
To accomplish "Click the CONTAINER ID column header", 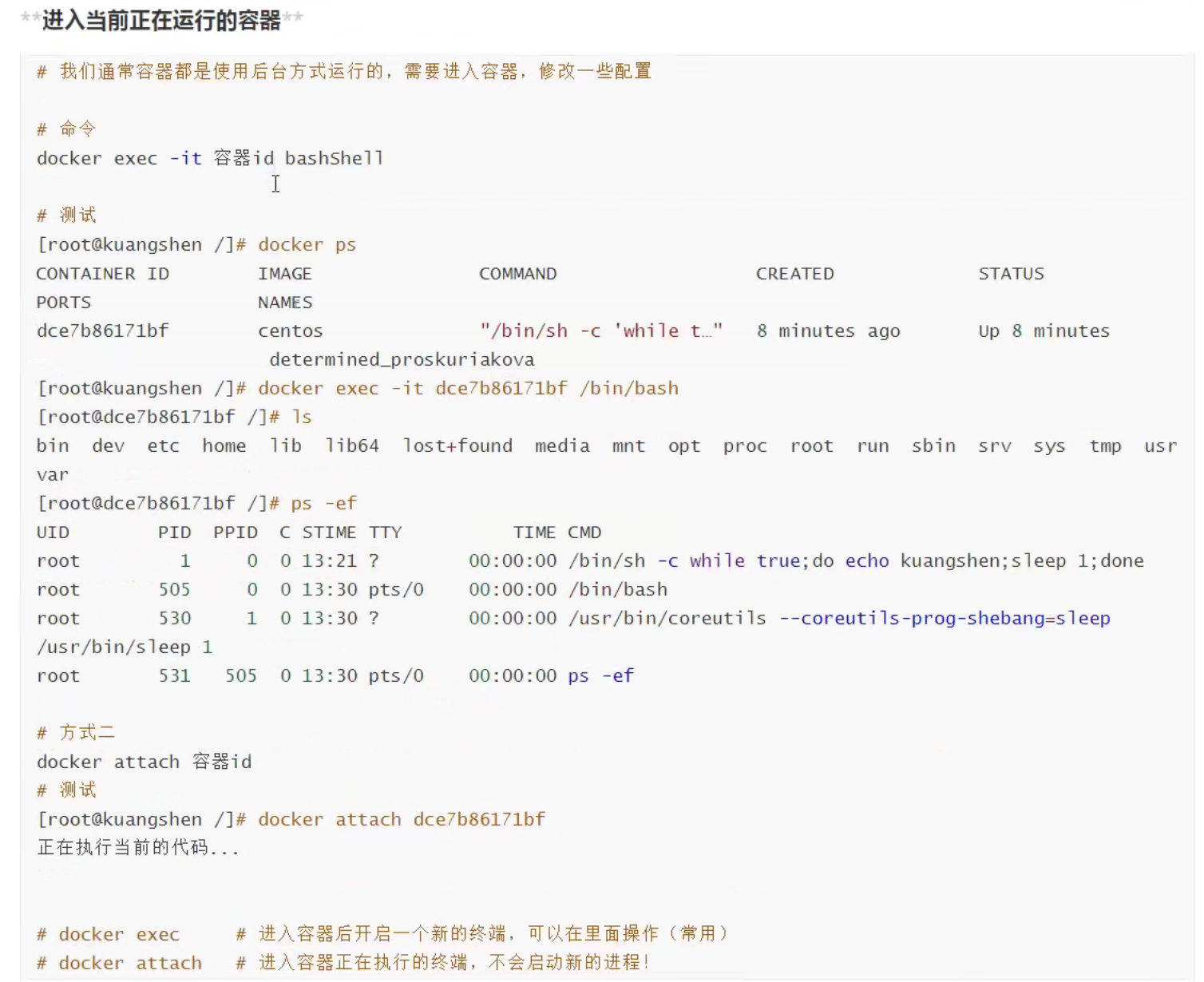I will pyautogui.click(x=102, y=274).
